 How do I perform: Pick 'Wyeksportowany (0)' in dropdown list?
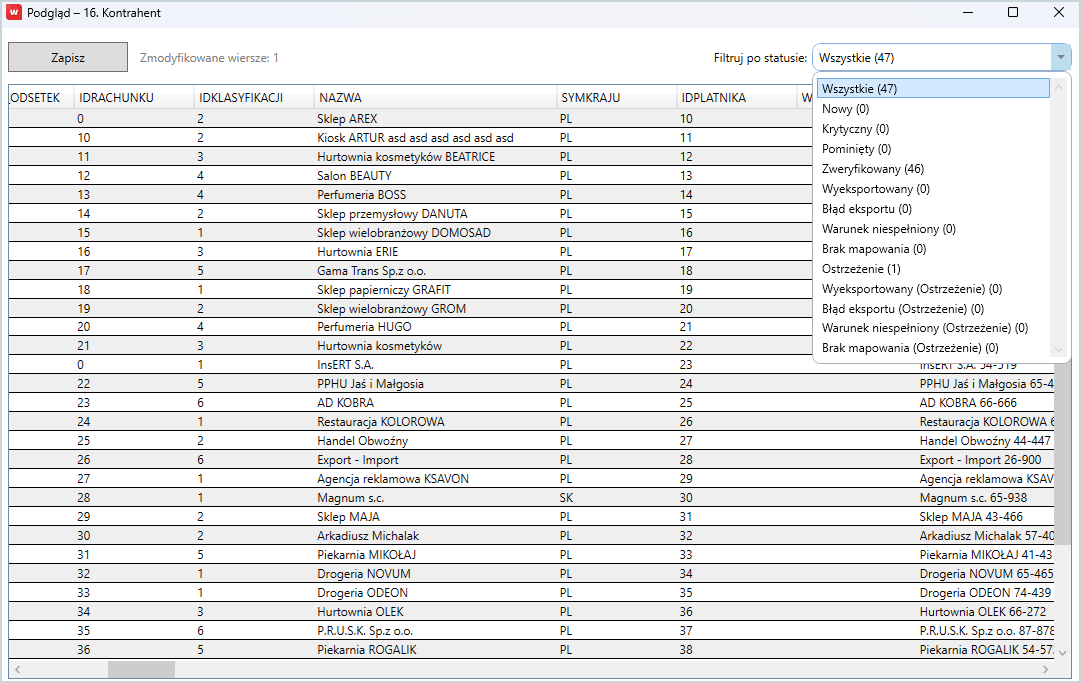click(875, 188)
